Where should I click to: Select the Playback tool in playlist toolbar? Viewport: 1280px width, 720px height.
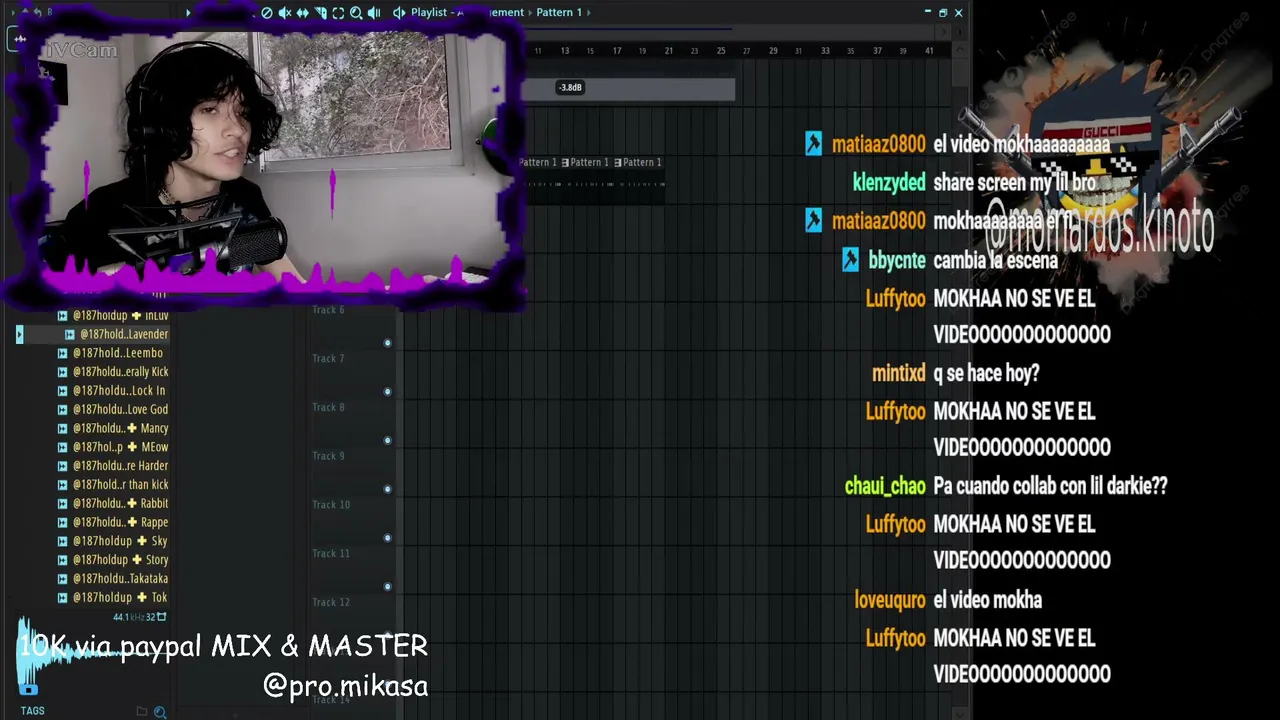(x=374, y=12)
